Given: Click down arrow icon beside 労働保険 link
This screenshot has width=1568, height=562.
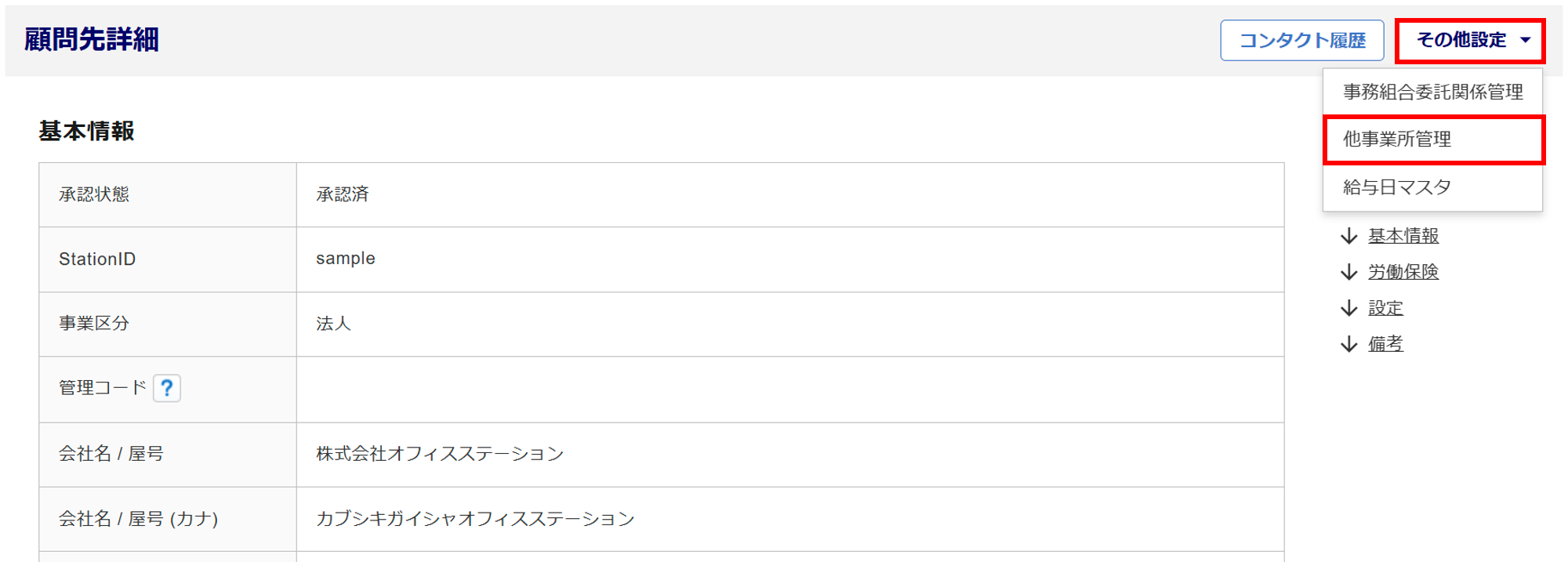Looking at the screenshot, I should coord(1348,272).
